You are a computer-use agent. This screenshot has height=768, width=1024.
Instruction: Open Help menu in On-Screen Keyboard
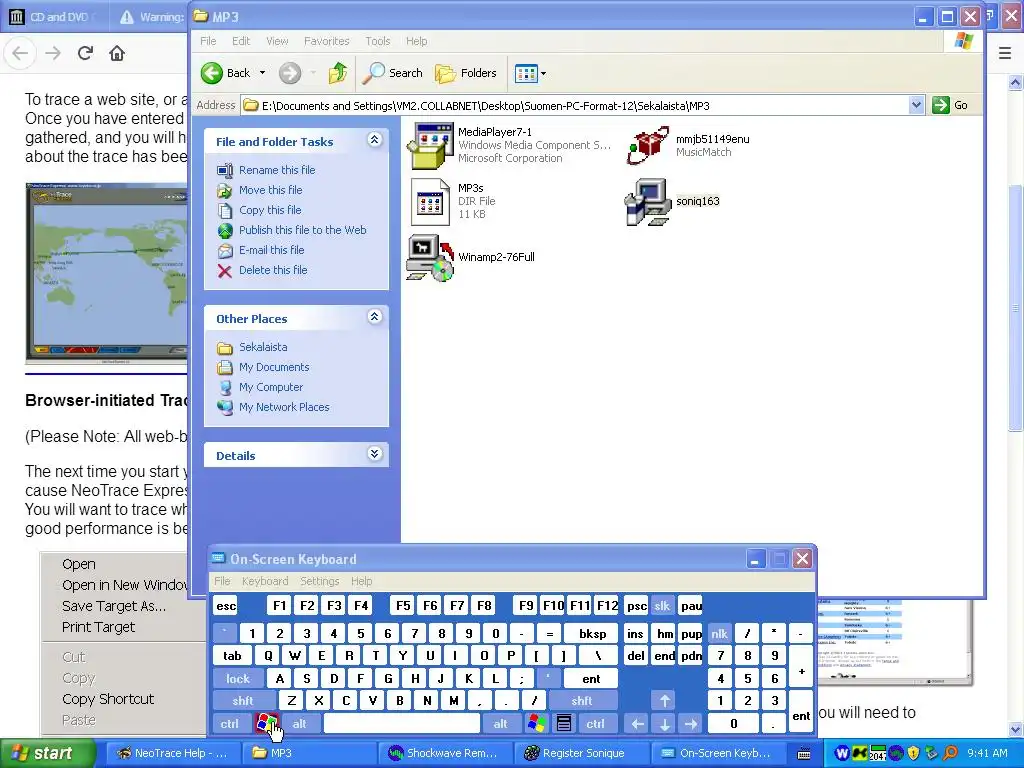tap(361, 581)
